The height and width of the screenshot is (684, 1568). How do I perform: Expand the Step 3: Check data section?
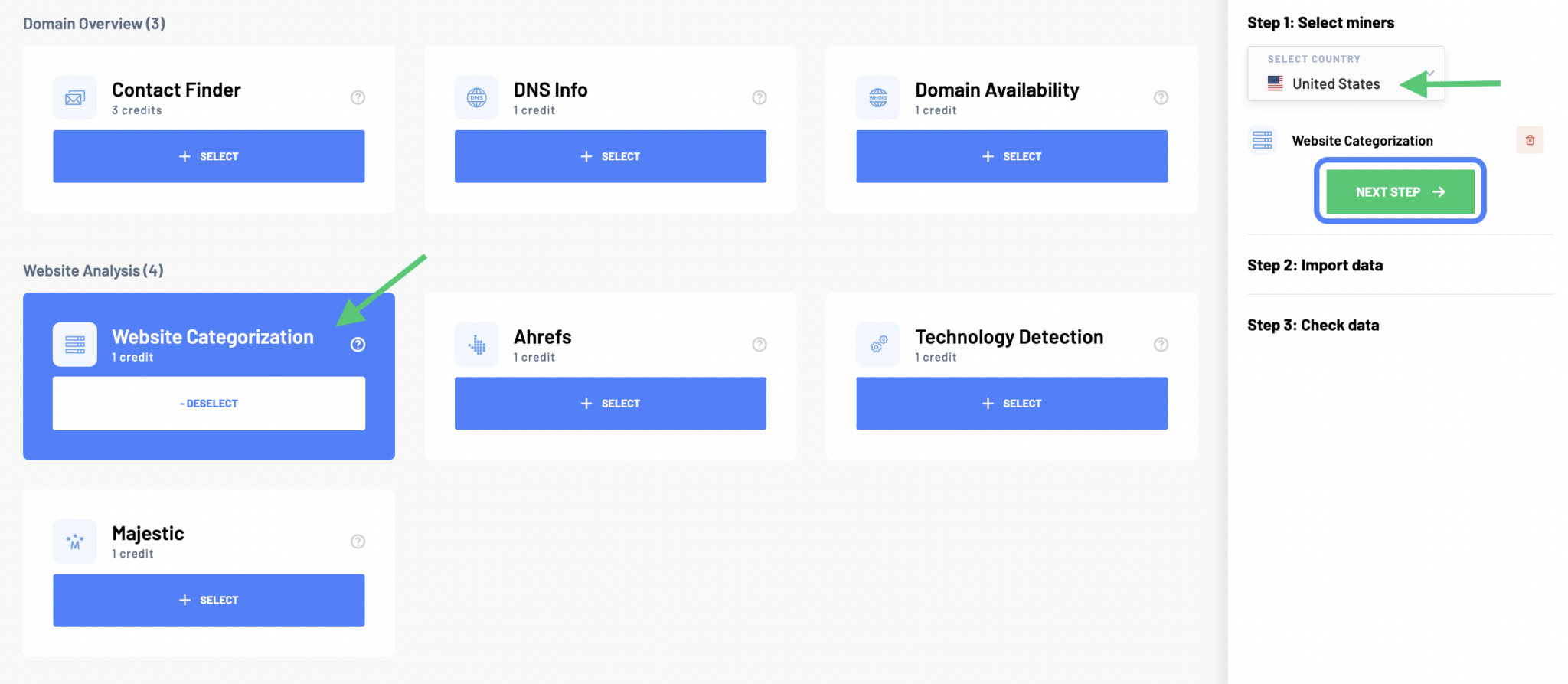click(1313, 325)
